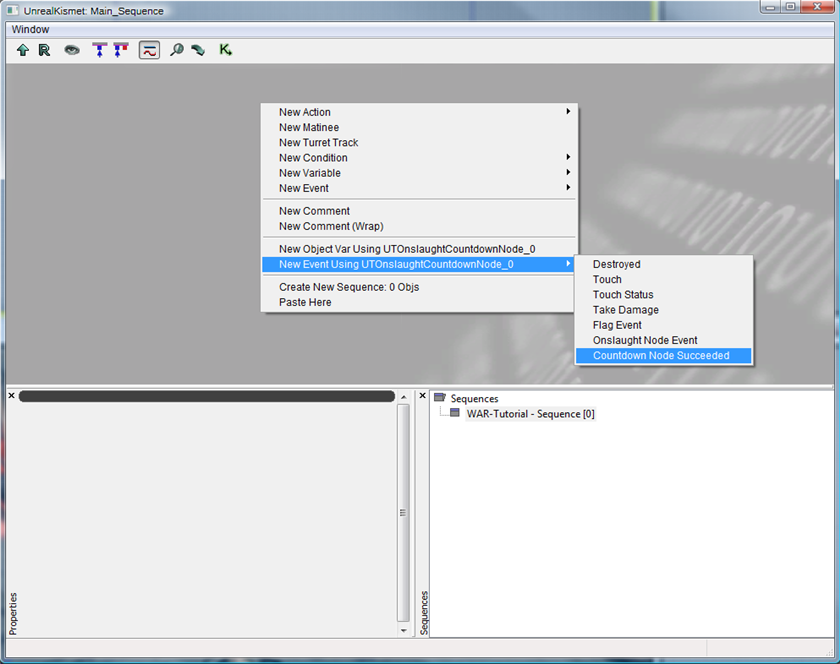The height and width of the screenshot is (664, 840).
Task: Pick the Flag Event entry
Action: [664, 325]
